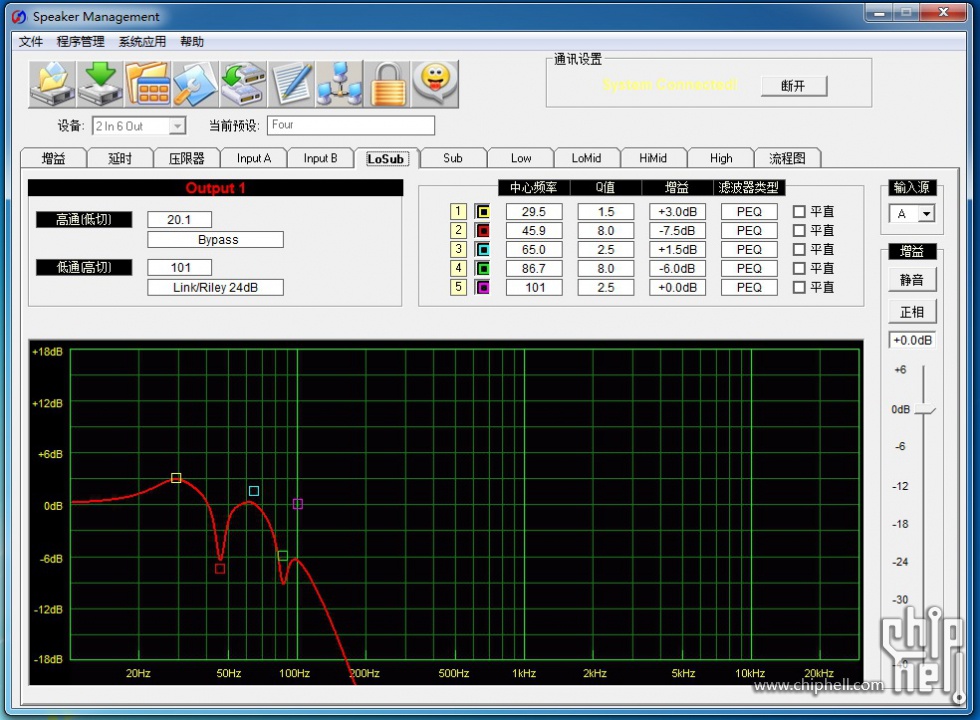Click the red band 2 graph handle
This screenshot has width=980, height=720.
[220, 569]
